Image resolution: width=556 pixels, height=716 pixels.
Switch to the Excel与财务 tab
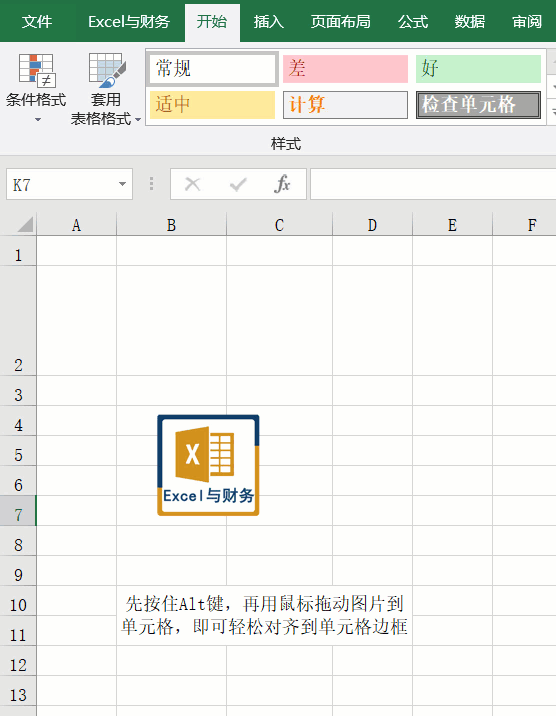129,21
